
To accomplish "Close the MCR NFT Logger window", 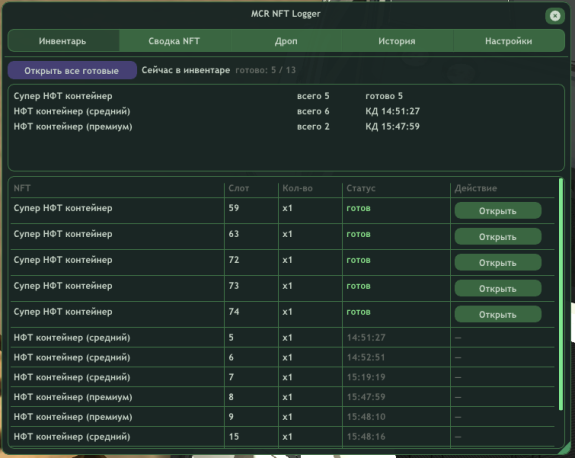I will tap(554, 16).
